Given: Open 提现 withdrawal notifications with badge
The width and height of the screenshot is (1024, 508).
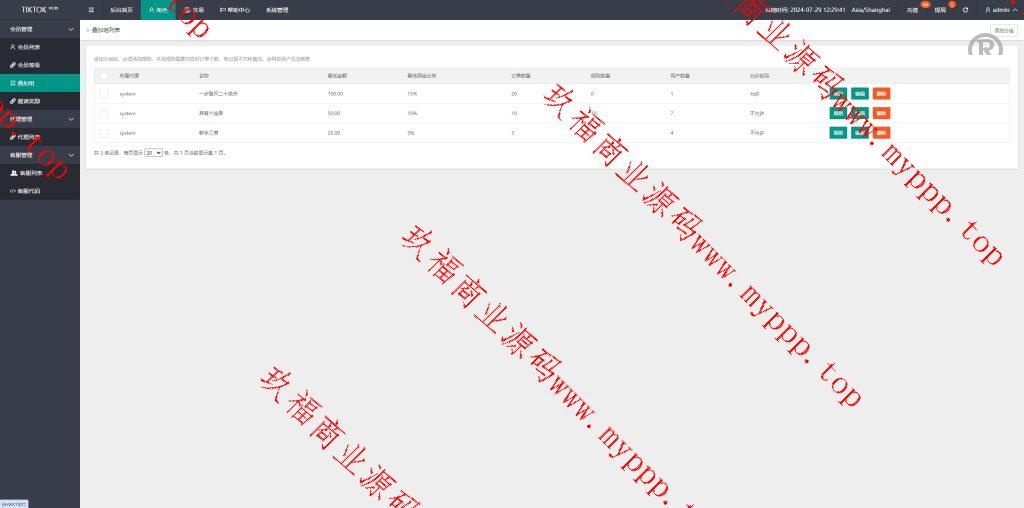Looking at the screenshot, I should [x=940, y=9].
